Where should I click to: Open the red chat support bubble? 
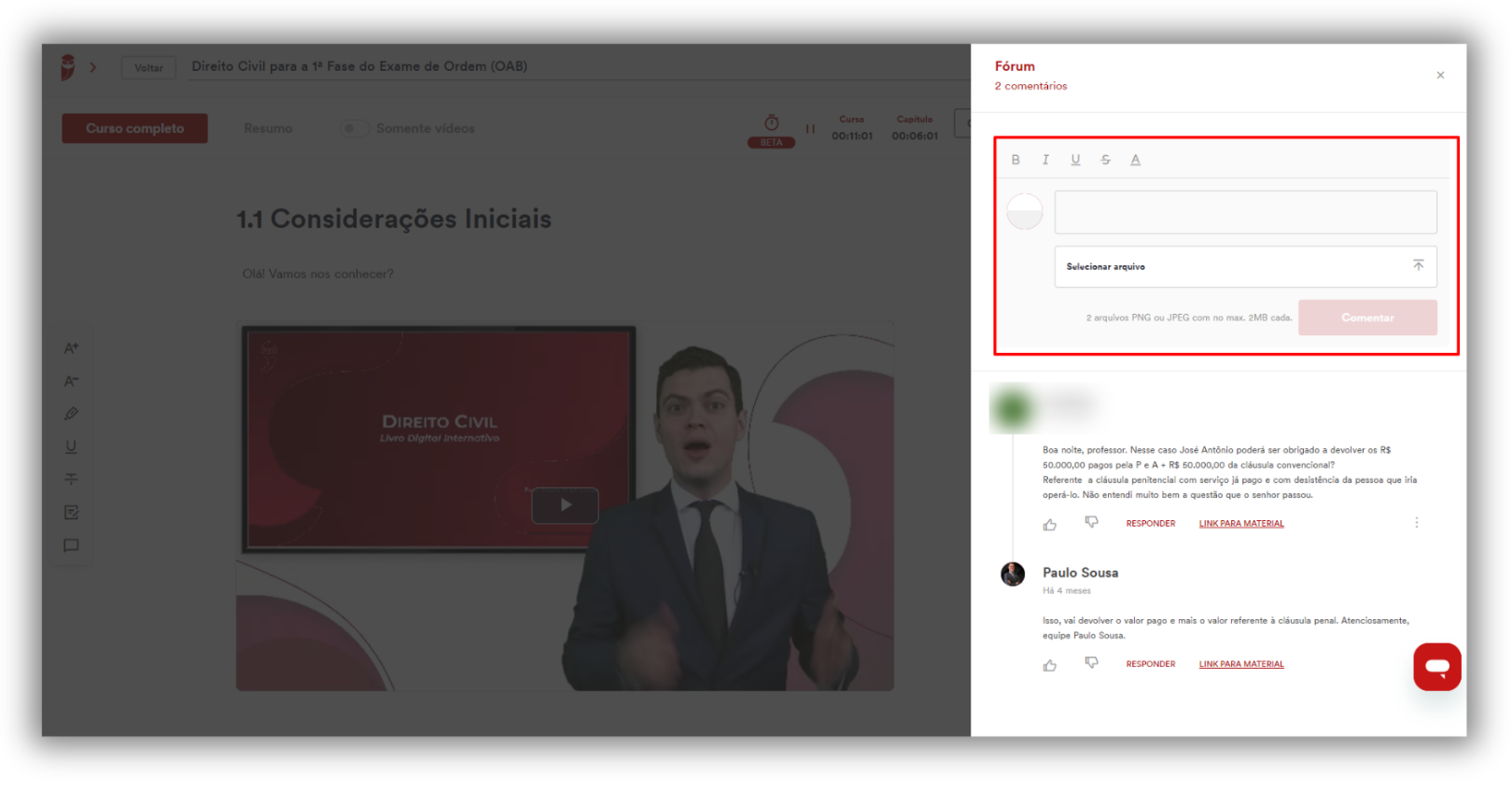[x=1436, y=667]
